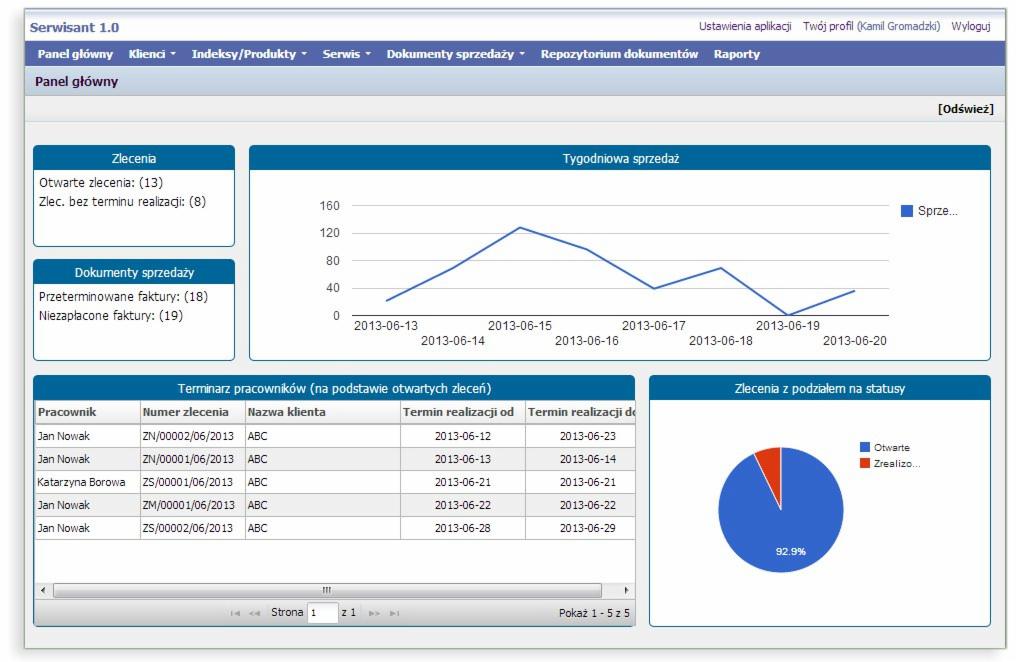
Task: Select the Raporty menu item
Action: pyautogui.click(x=736, y=54)
